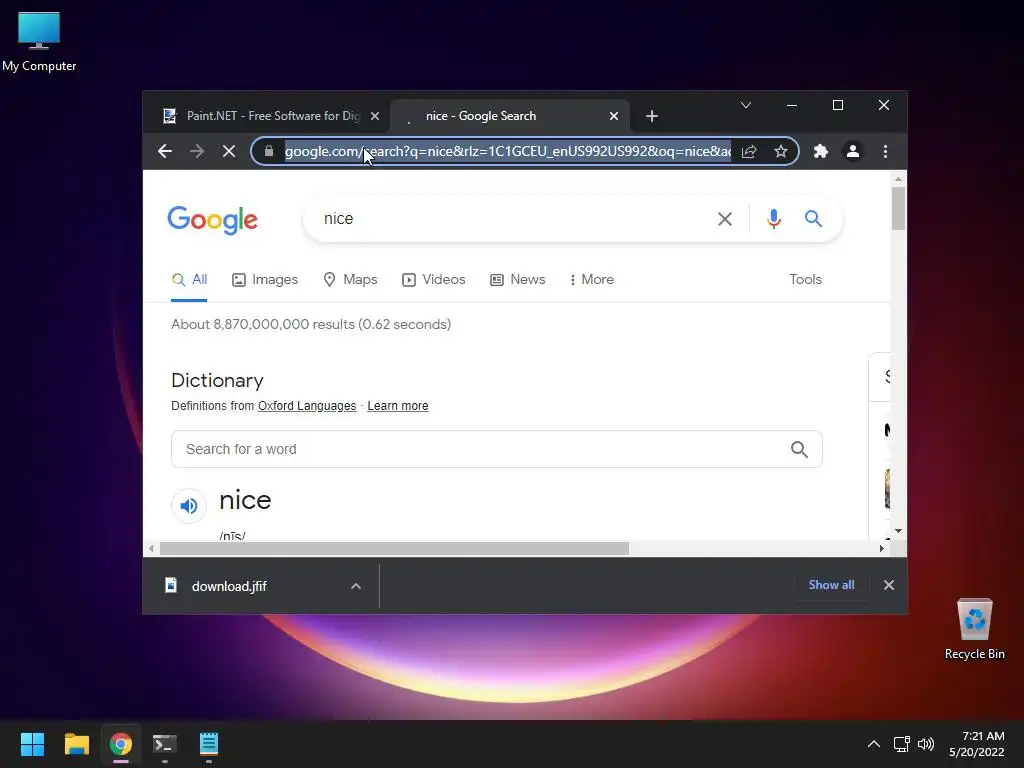The height and width of the screenshot is (768, 1024).
Task: Click the scroll right arrow
Action: point(882,549)
